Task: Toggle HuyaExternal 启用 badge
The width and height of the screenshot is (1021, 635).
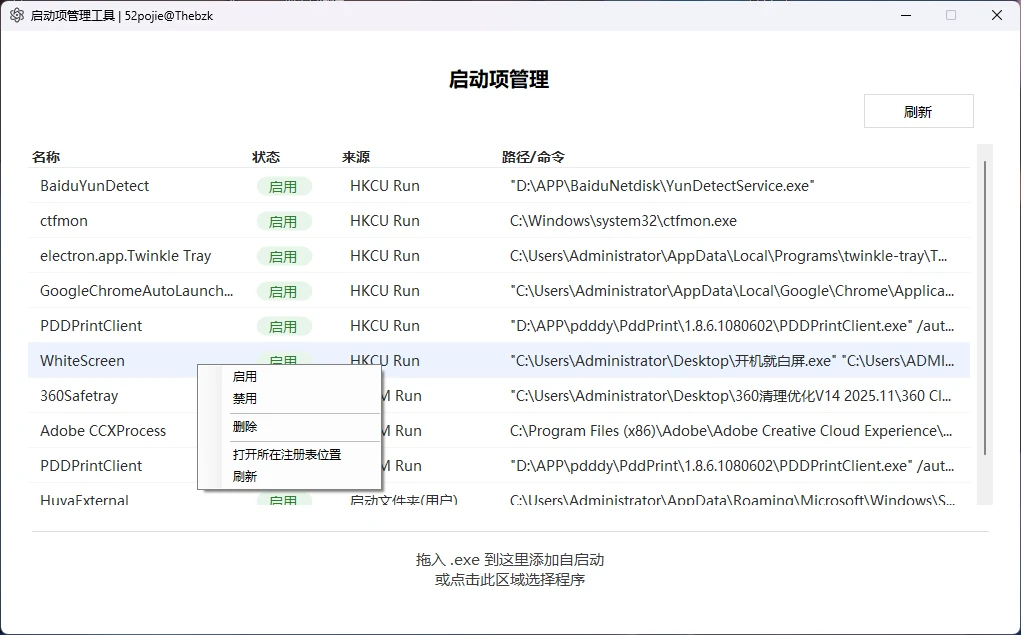Action: click(285, 498)
